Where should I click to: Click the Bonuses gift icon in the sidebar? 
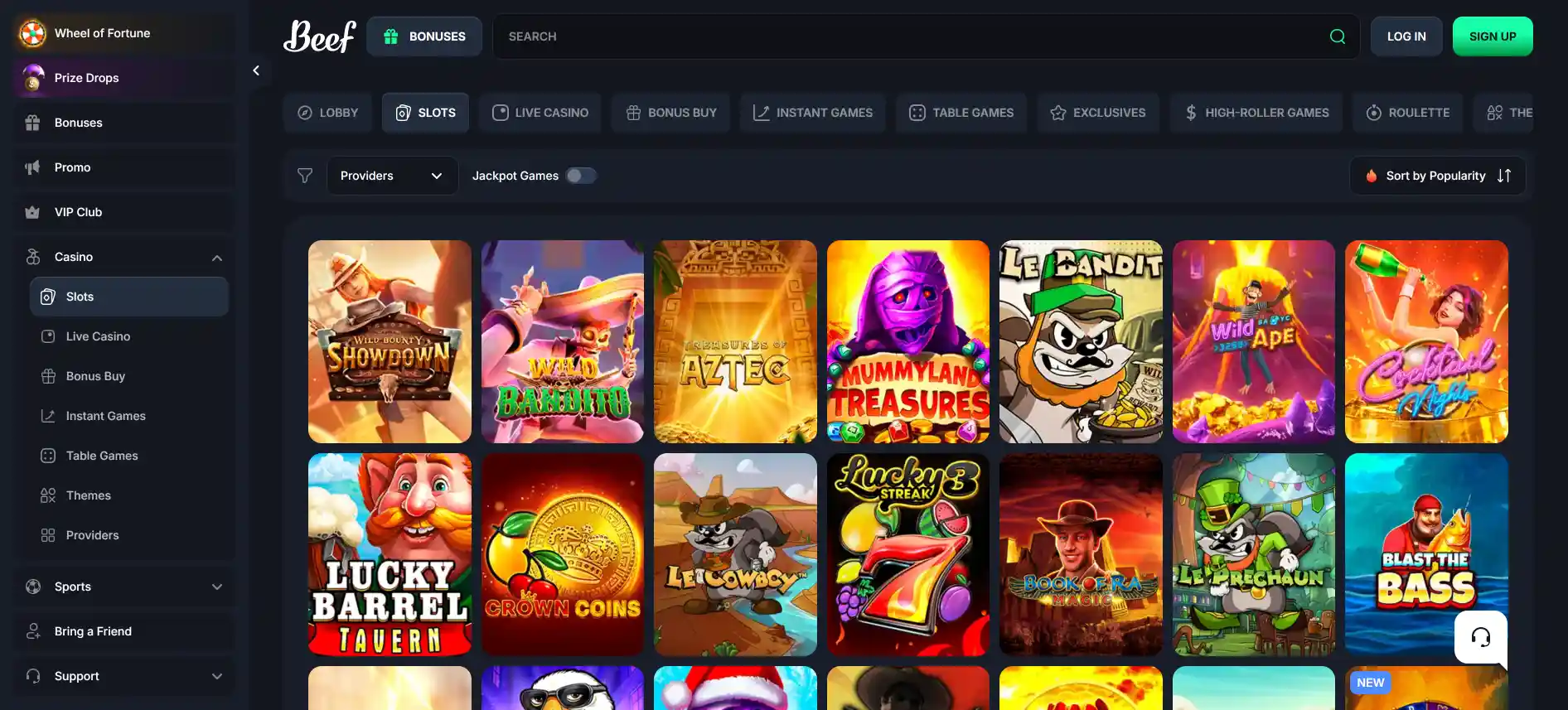click(x=32, y=123)
